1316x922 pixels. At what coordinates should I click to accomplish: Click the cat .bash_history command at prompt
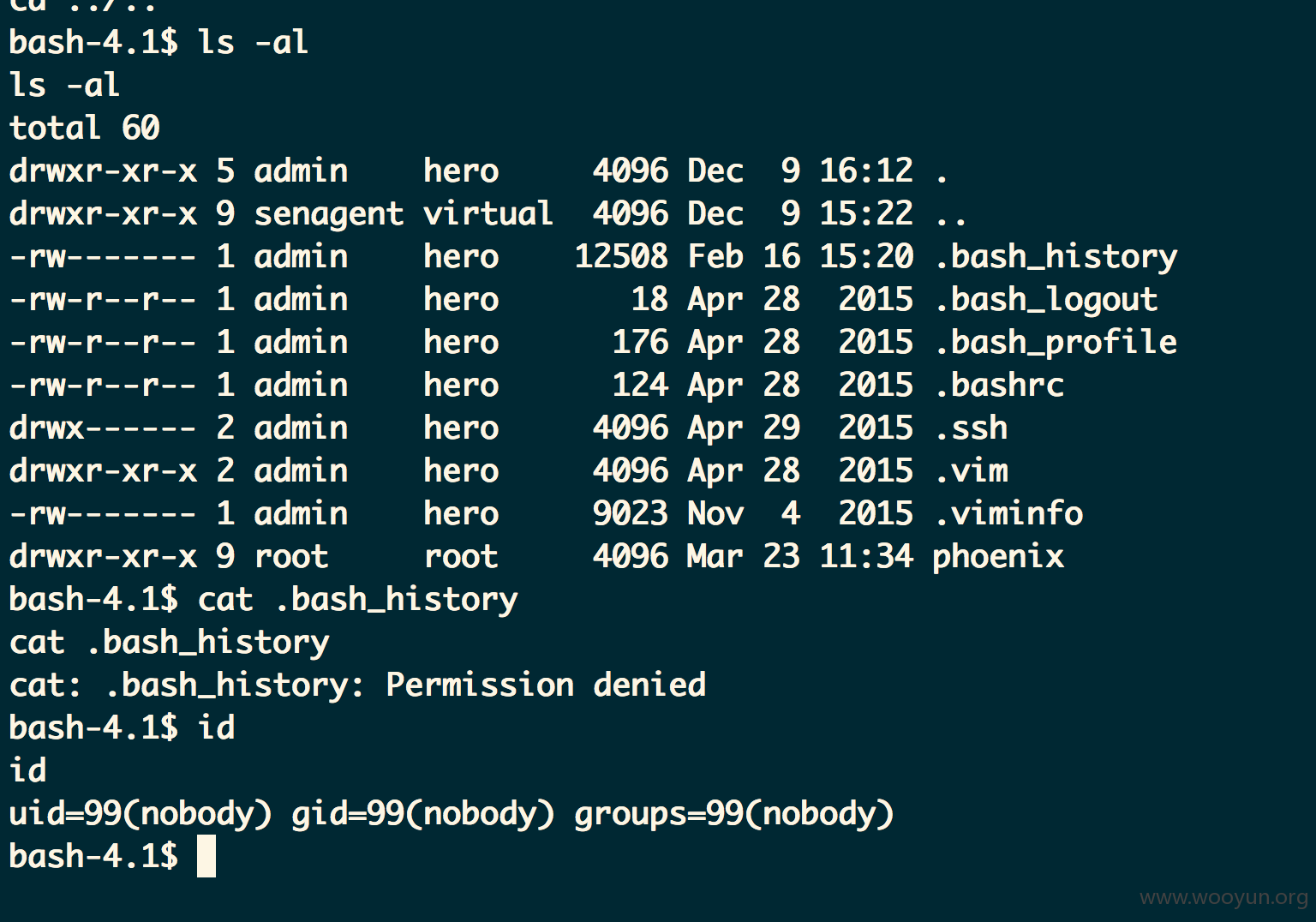[x=358, y=600]
